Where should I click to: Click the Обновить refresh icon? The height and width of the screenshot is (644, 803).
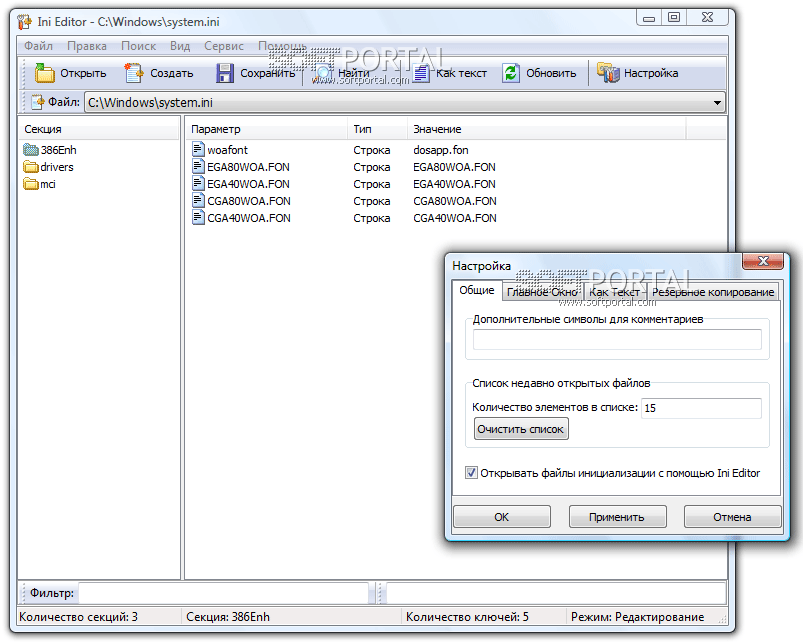[511, 73]
